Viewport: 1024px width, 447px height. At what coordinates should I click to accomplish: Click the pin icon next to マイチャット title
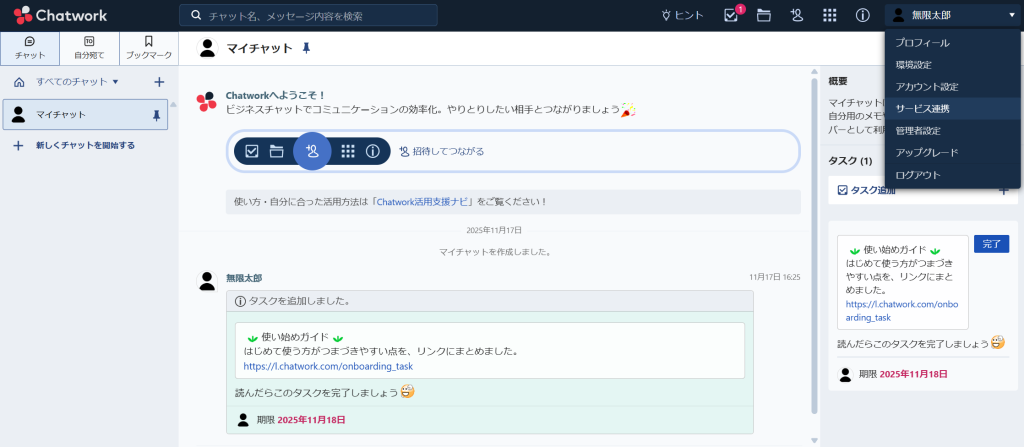[306, 48]
